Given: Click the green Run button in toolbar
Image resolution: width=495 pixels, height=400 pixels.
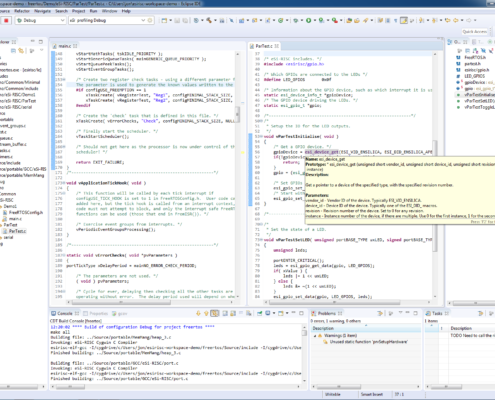Looking at the screenshot, I should (x=309, y=20).
